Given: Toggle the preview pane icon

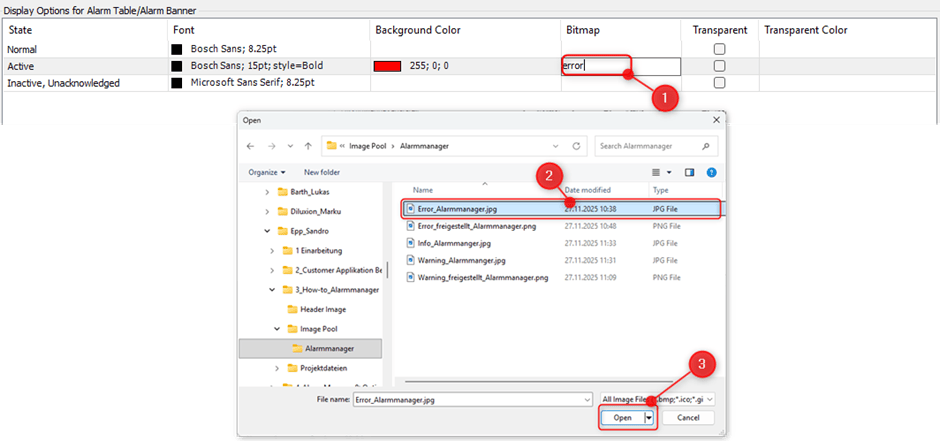Looking at the screenshot, I should [689, 172].
